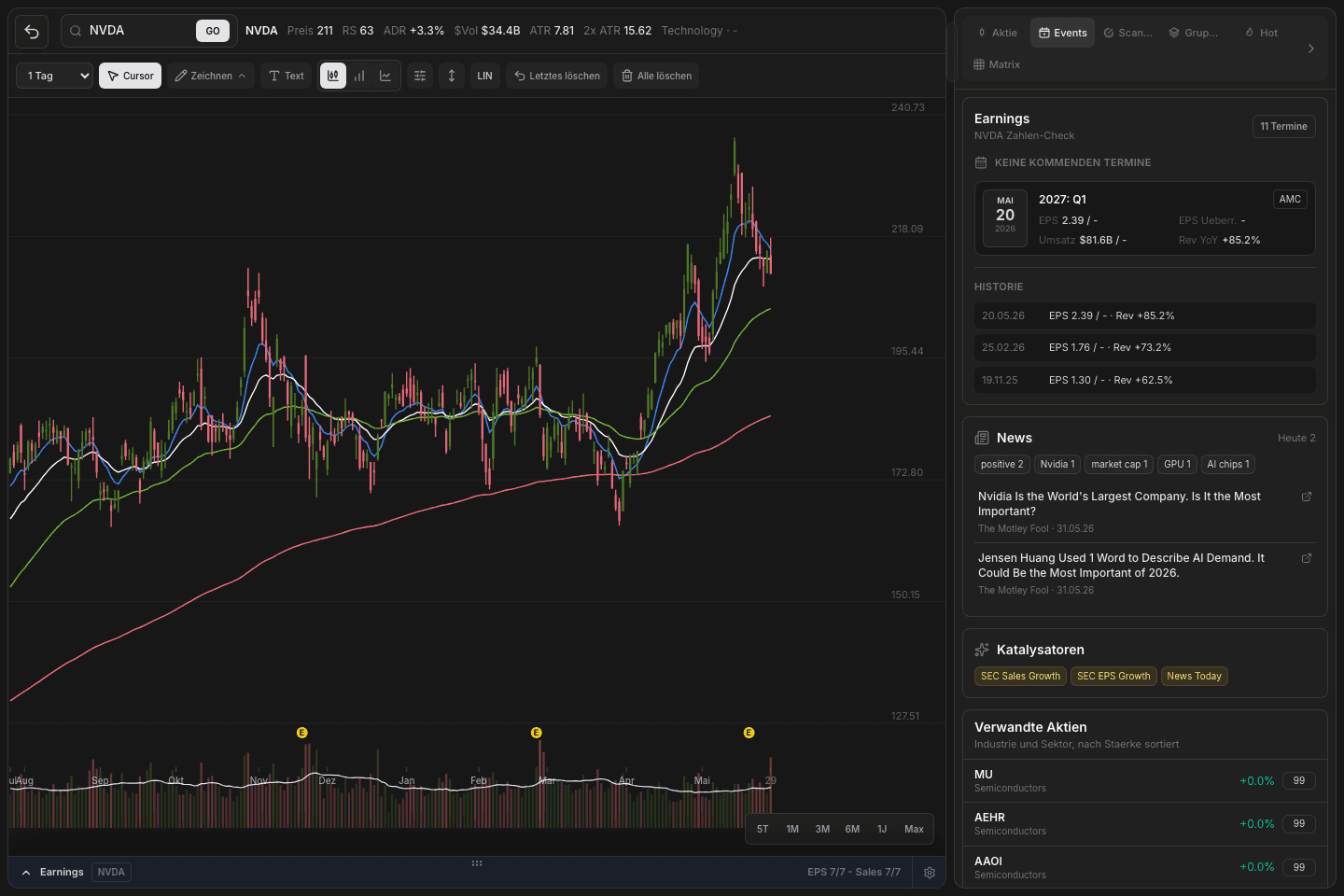The image size is (1344, 896).
Task: Select the 6M range button
Action: [852, 829]
